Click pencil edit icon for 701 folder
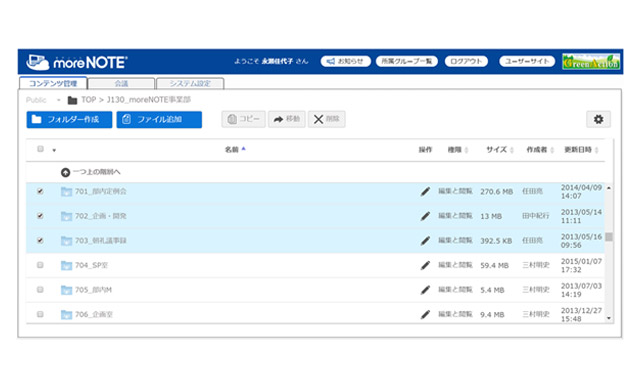Image resolution: width=640 pixels, height=380 pixels. tap(425, 191)
